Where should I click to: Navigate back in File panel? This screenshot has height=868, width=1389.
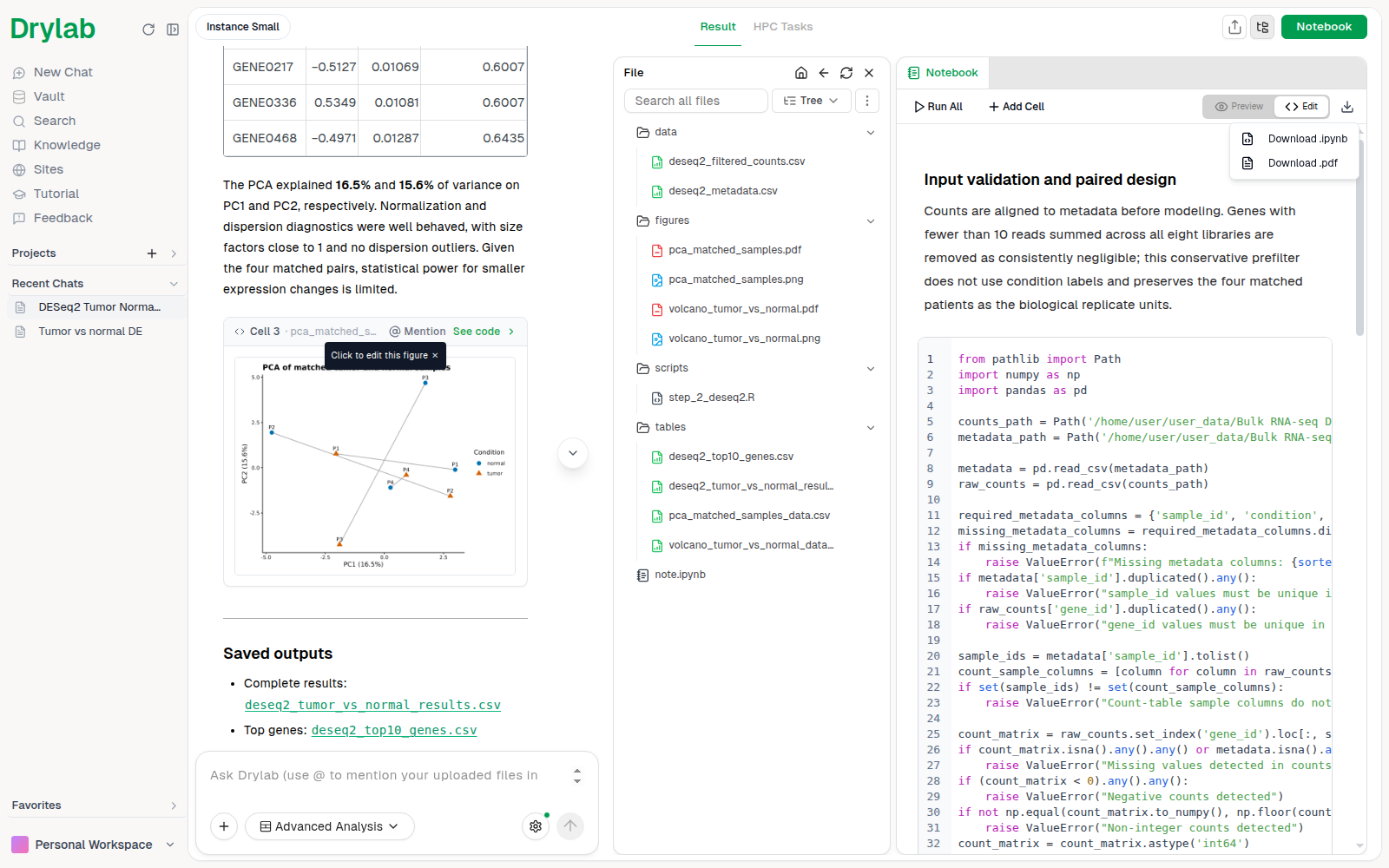824,73
